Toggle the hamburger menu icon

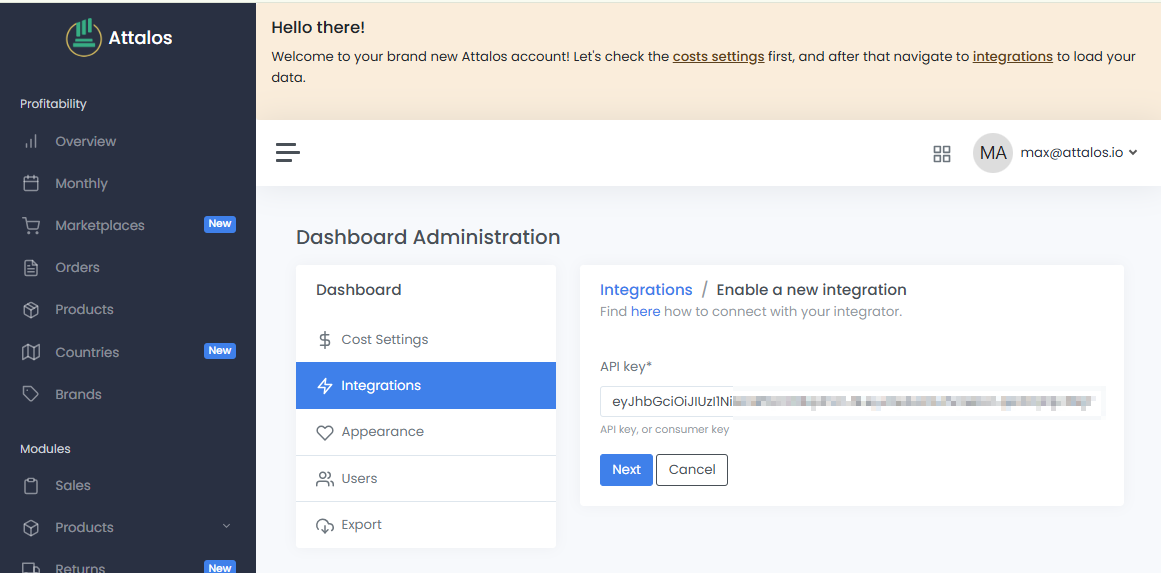coord(288,153)
